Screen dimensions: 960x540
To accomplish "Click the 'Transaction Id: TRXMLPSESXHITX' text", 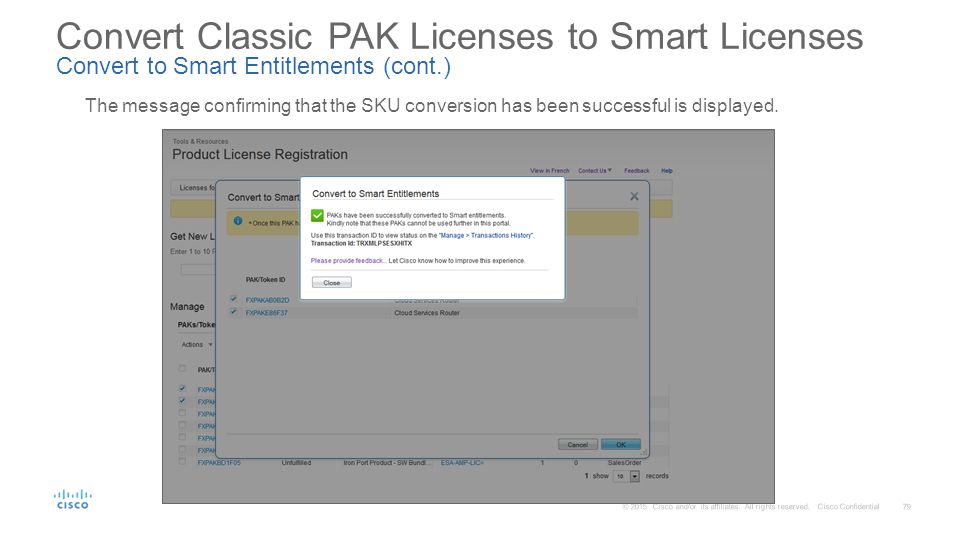I will [x=361, y=243].
